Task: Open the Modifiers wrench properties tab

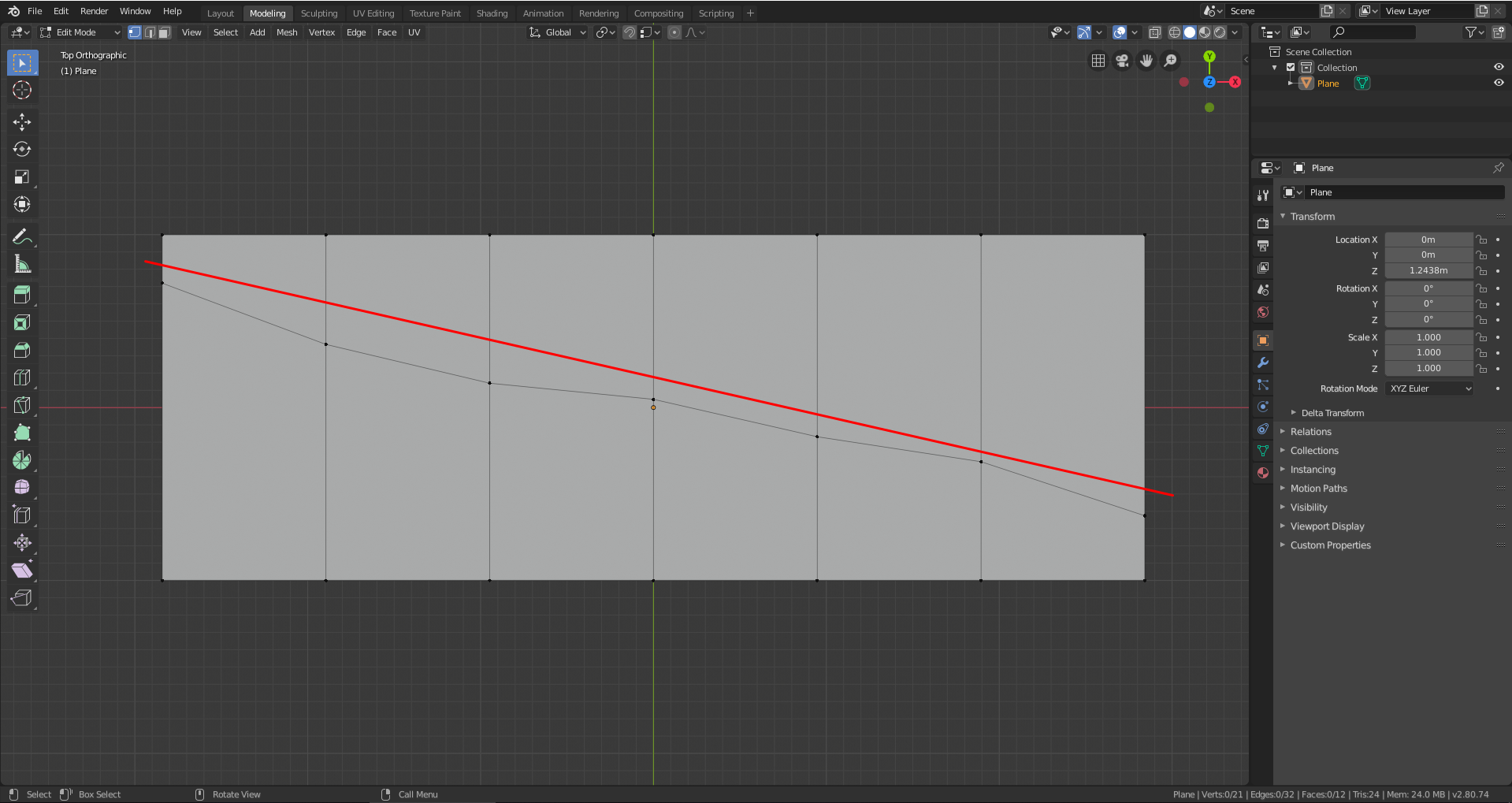Action: 1263,362
